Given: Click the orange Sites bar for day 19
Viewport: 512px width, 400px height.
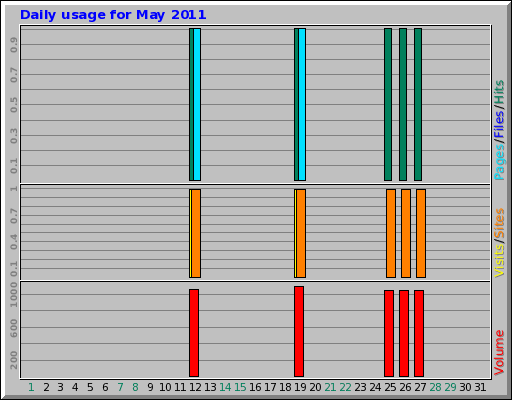Looking at the screenshot, I should tap(301, 233).
